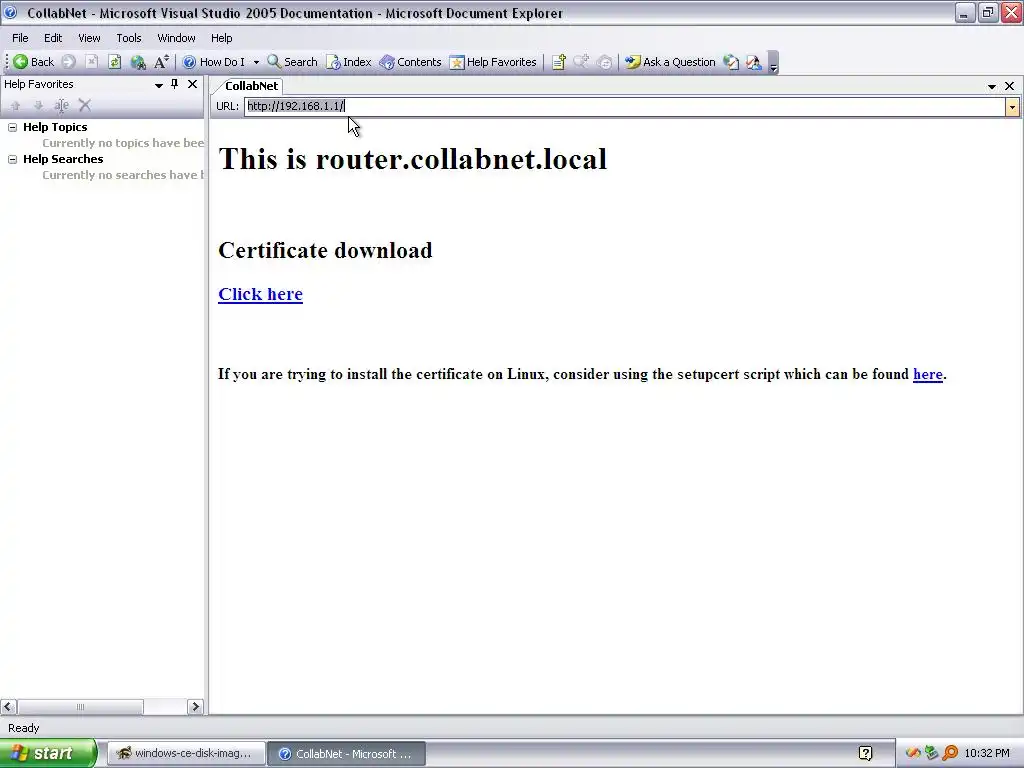
Task: Click Move Down icon in Help Favorites
Action: pyautogui.click(x=39, y=105)
